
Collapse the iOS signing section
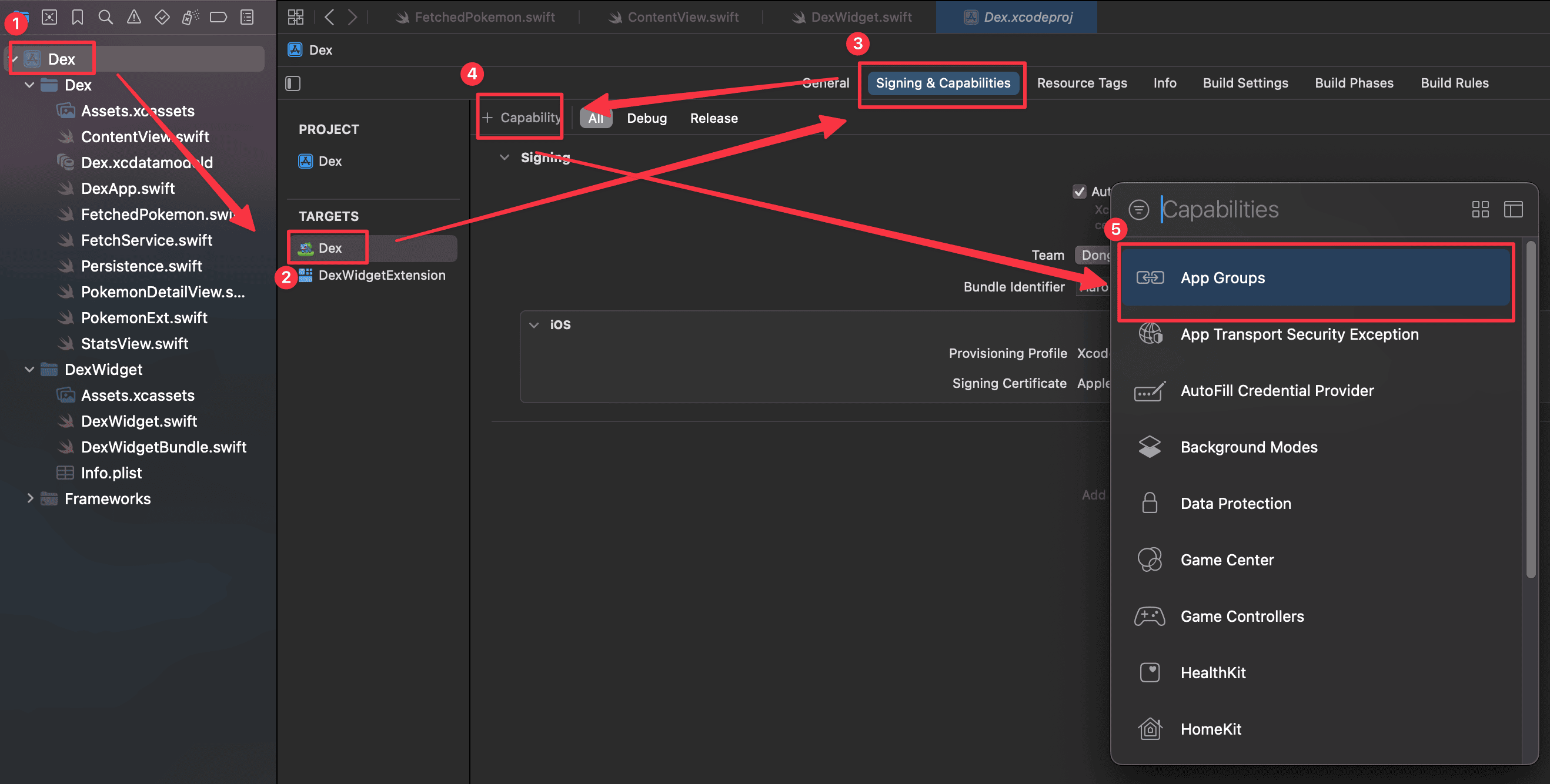534,324
